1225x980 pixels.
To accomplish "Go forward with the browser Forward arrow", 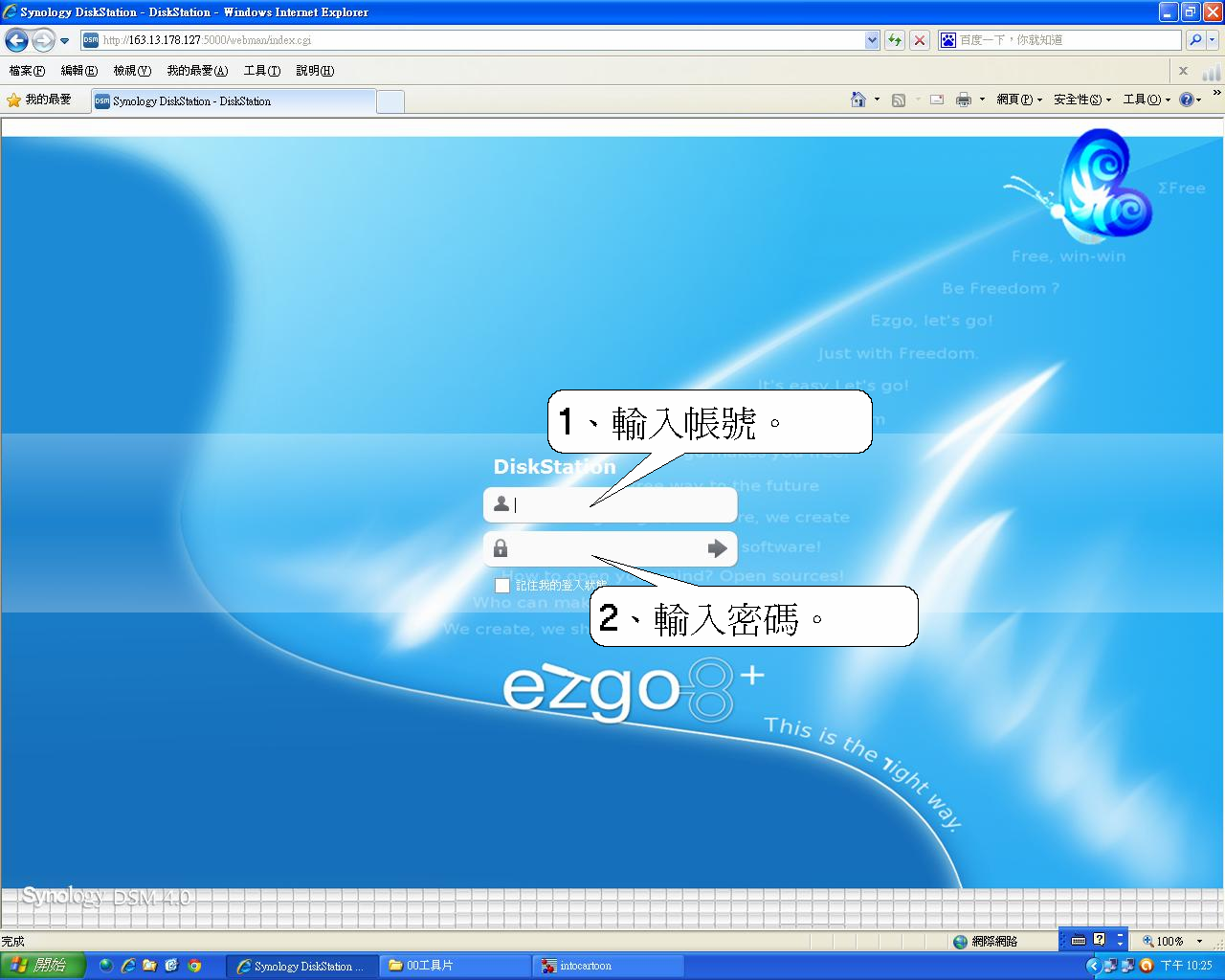I will [x=43, y=40].
